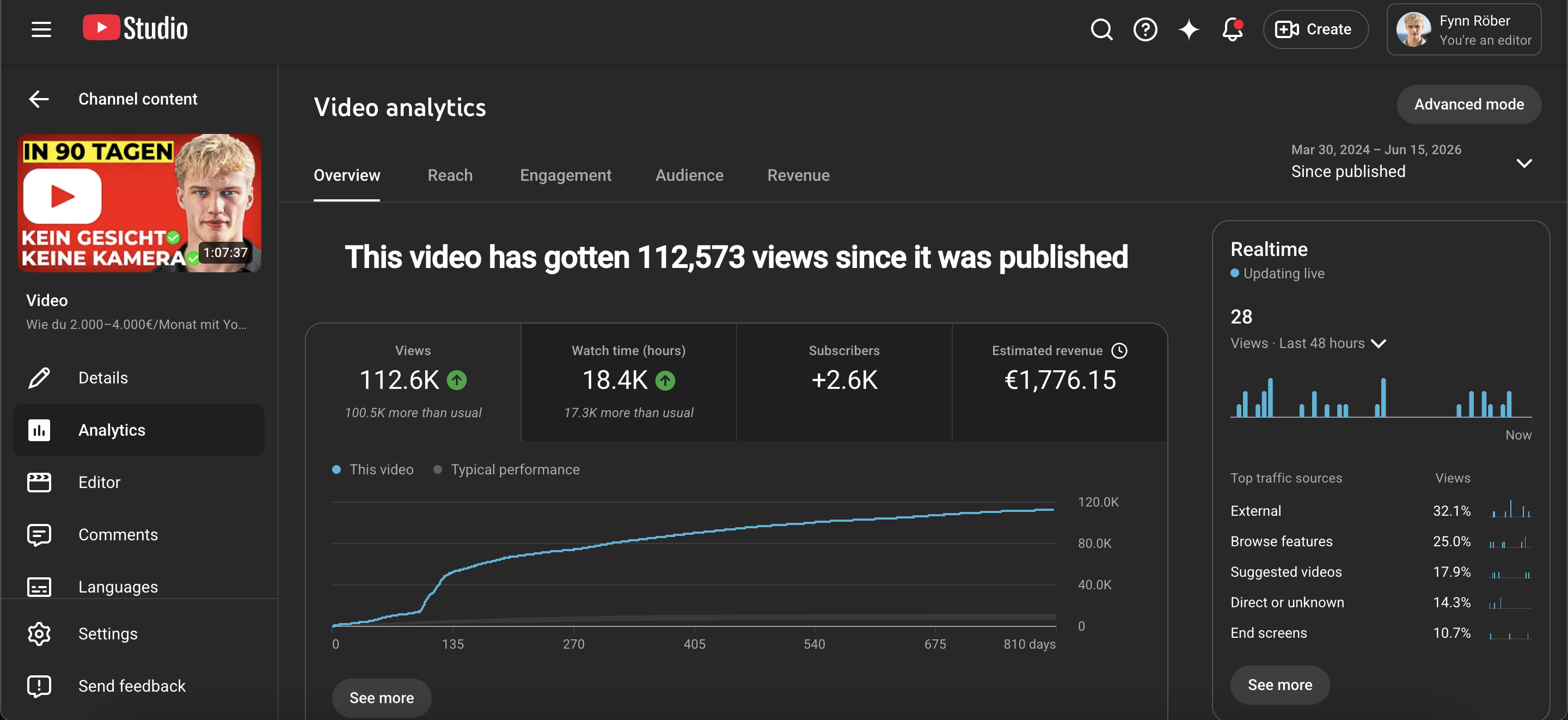Switch to the Revenue tab

[x=798, y=175]
